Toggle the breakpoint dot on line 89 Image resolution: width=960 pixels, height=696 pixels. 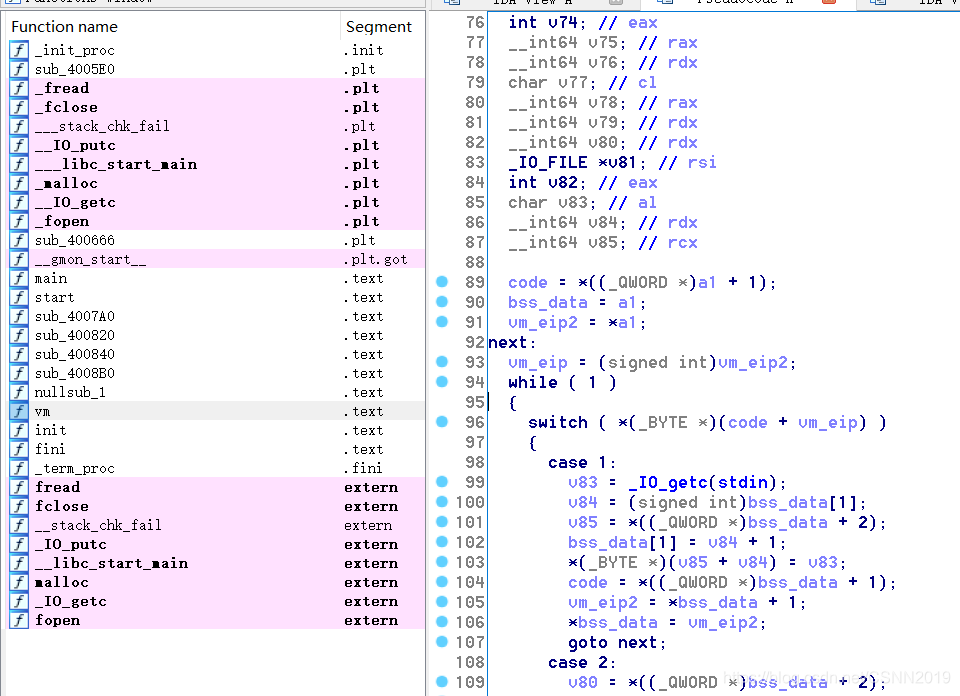coord(442,282)
